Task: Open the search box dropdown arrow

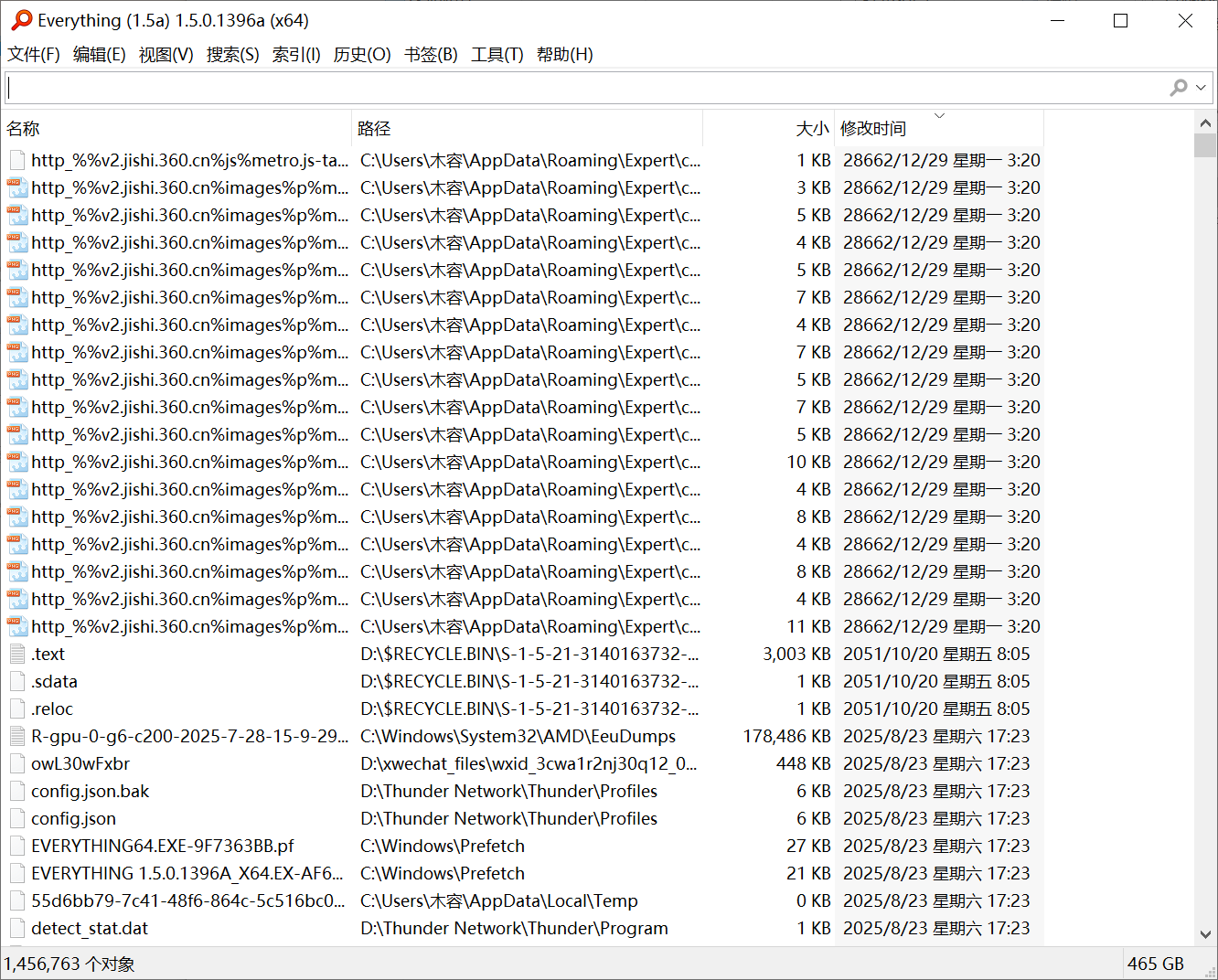Action: point(1201,88)
